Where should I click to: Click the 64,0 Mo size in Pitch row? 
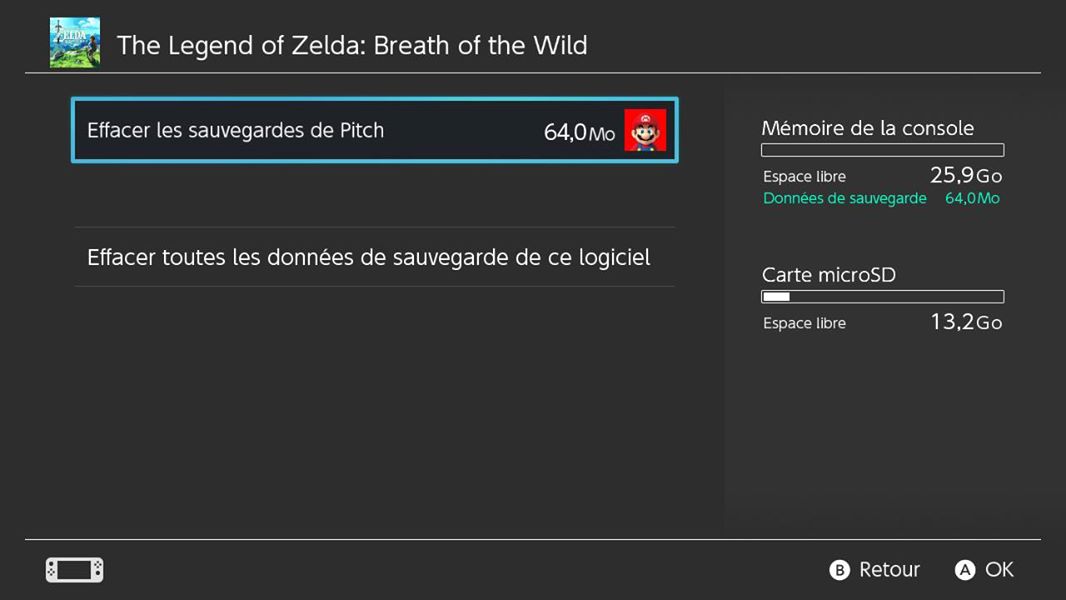579,132
